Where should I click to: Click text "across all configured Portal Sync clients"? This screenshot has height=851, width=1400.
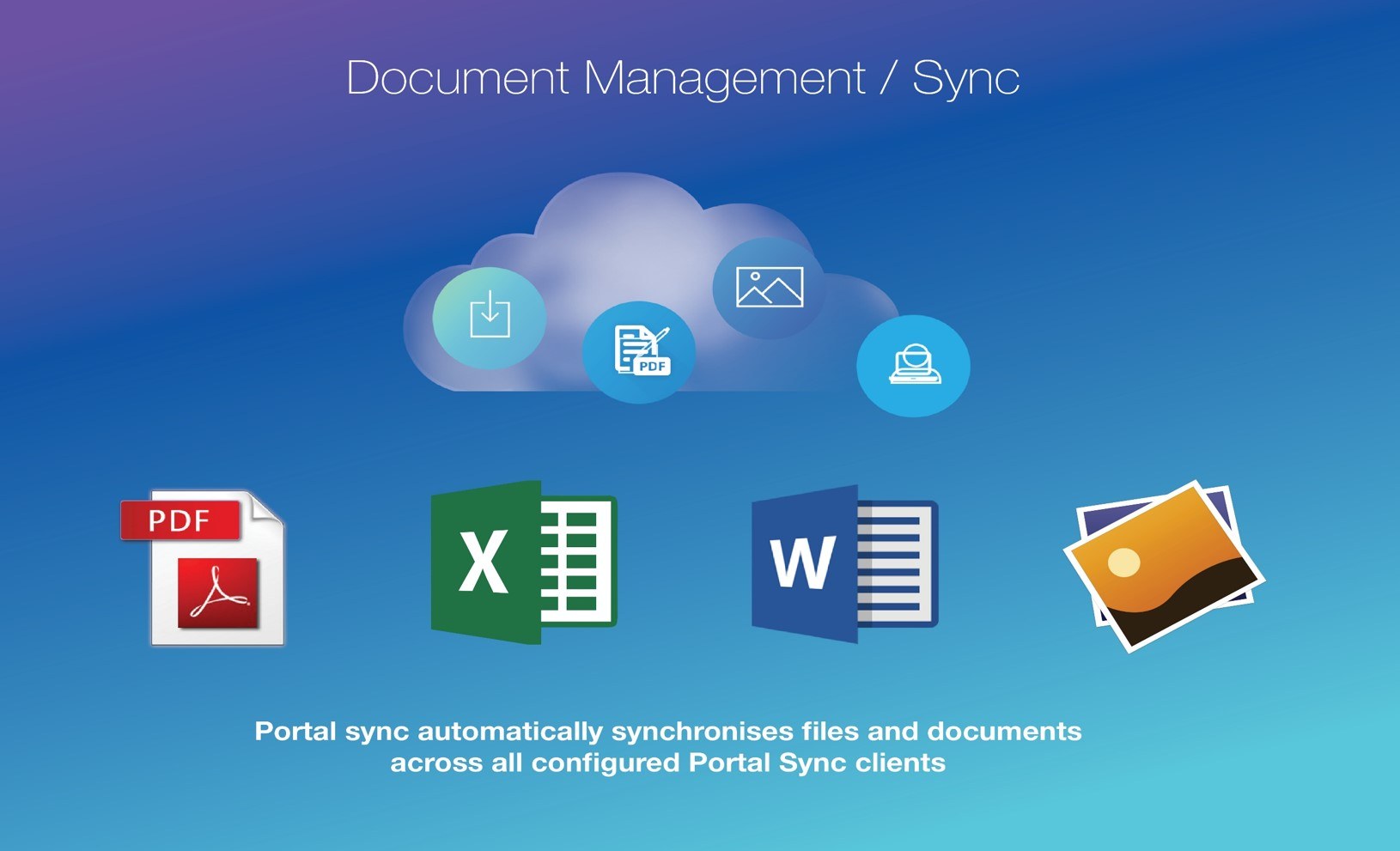coord(668,763)
